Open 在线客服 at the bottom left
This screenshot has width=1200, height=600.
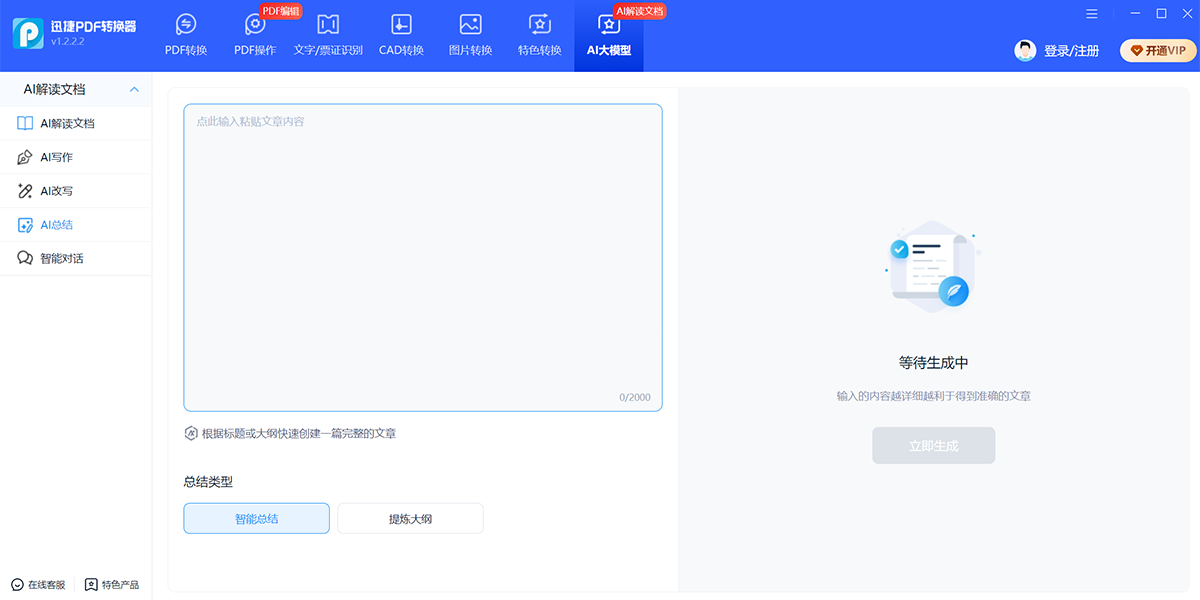coord(38,584)
